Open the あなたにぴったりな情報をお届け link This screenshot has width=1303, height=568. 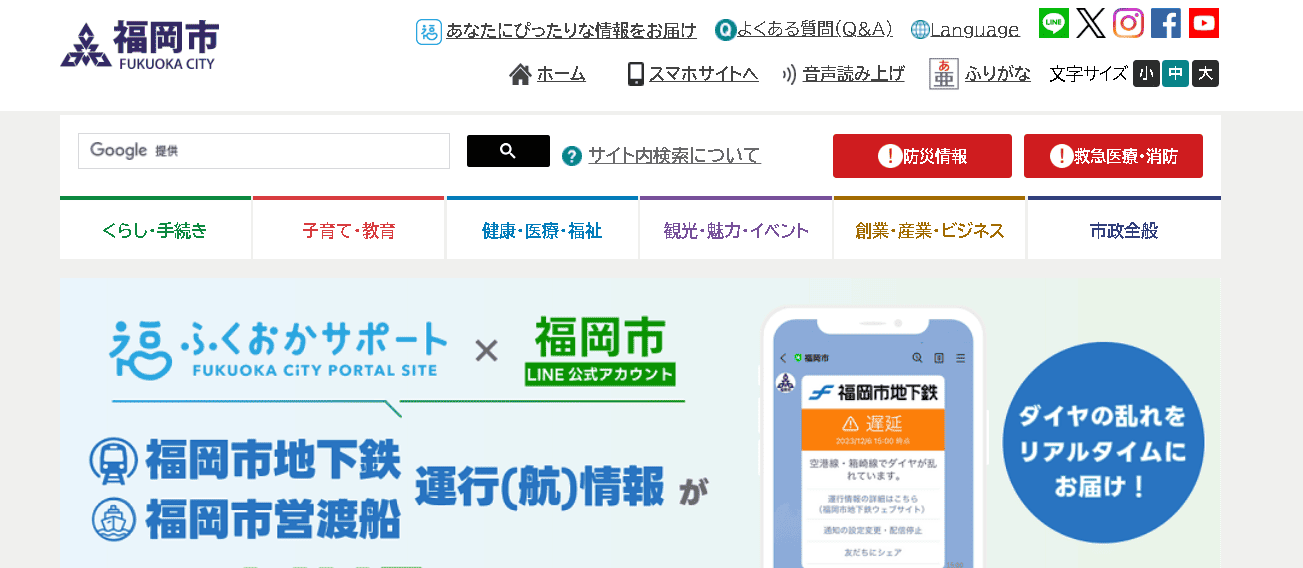tap(571, 31)
